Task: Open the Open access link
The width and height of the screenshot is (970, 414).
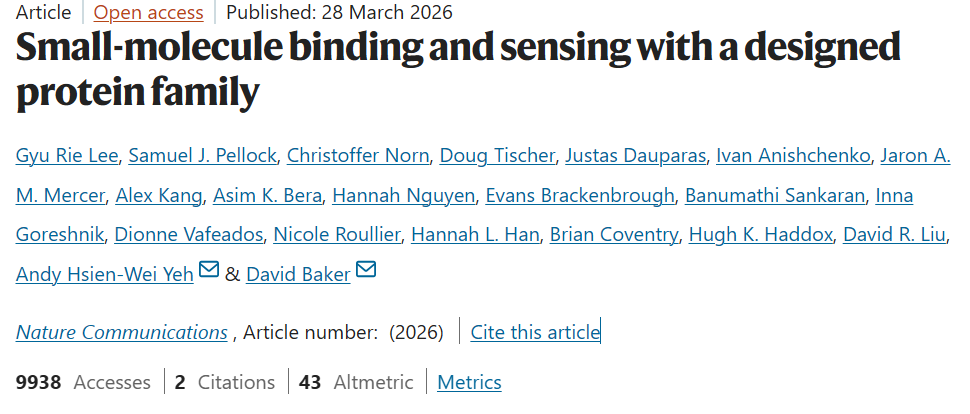Action: tap(148, 13)
